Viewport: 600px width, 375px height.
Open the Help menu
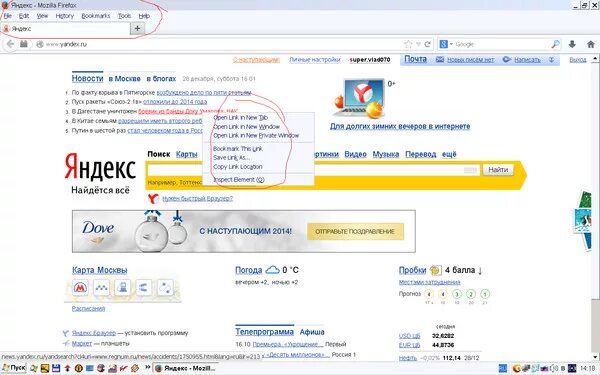tap(144, 16)
